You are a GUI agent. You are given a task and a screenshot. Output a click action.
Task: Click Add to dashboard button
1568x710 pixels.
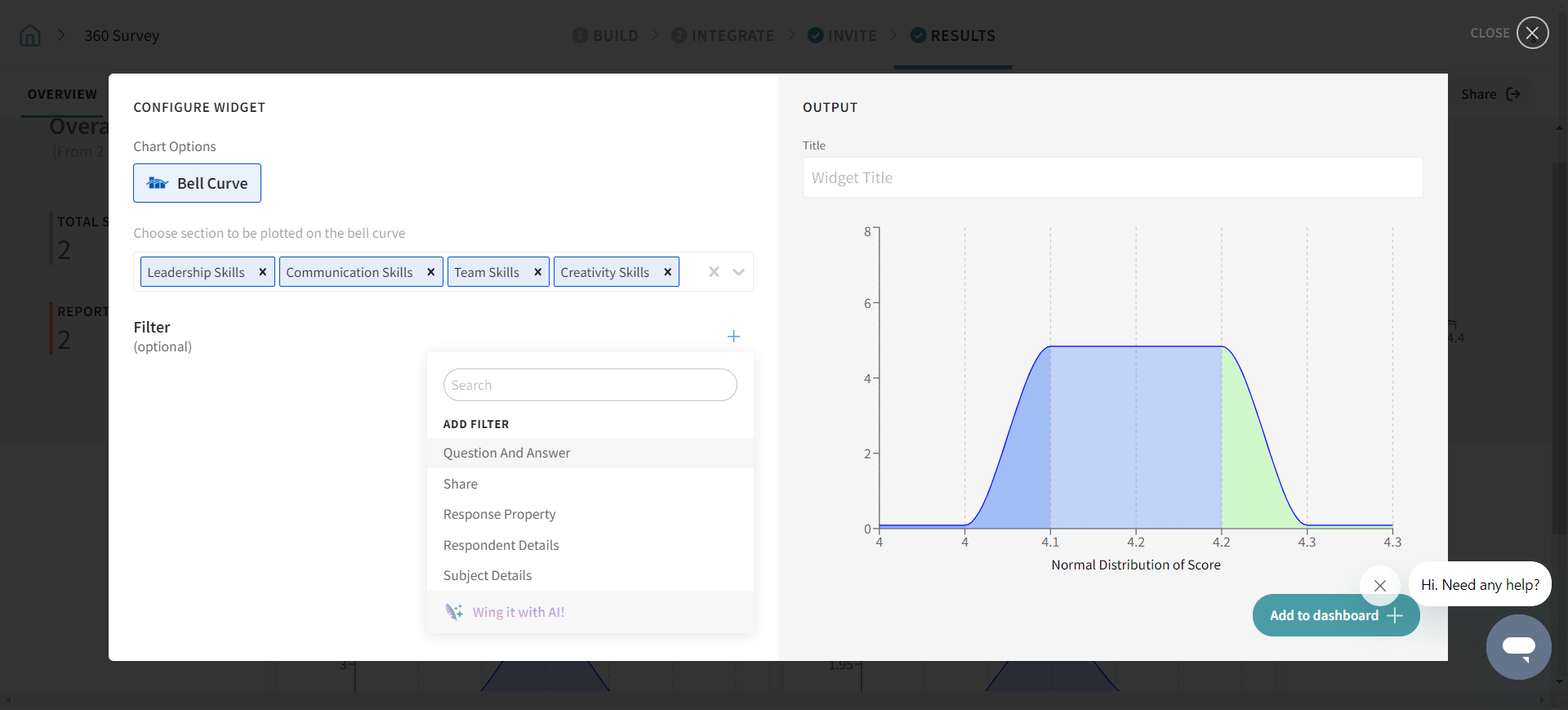(x=1335, y=615)
